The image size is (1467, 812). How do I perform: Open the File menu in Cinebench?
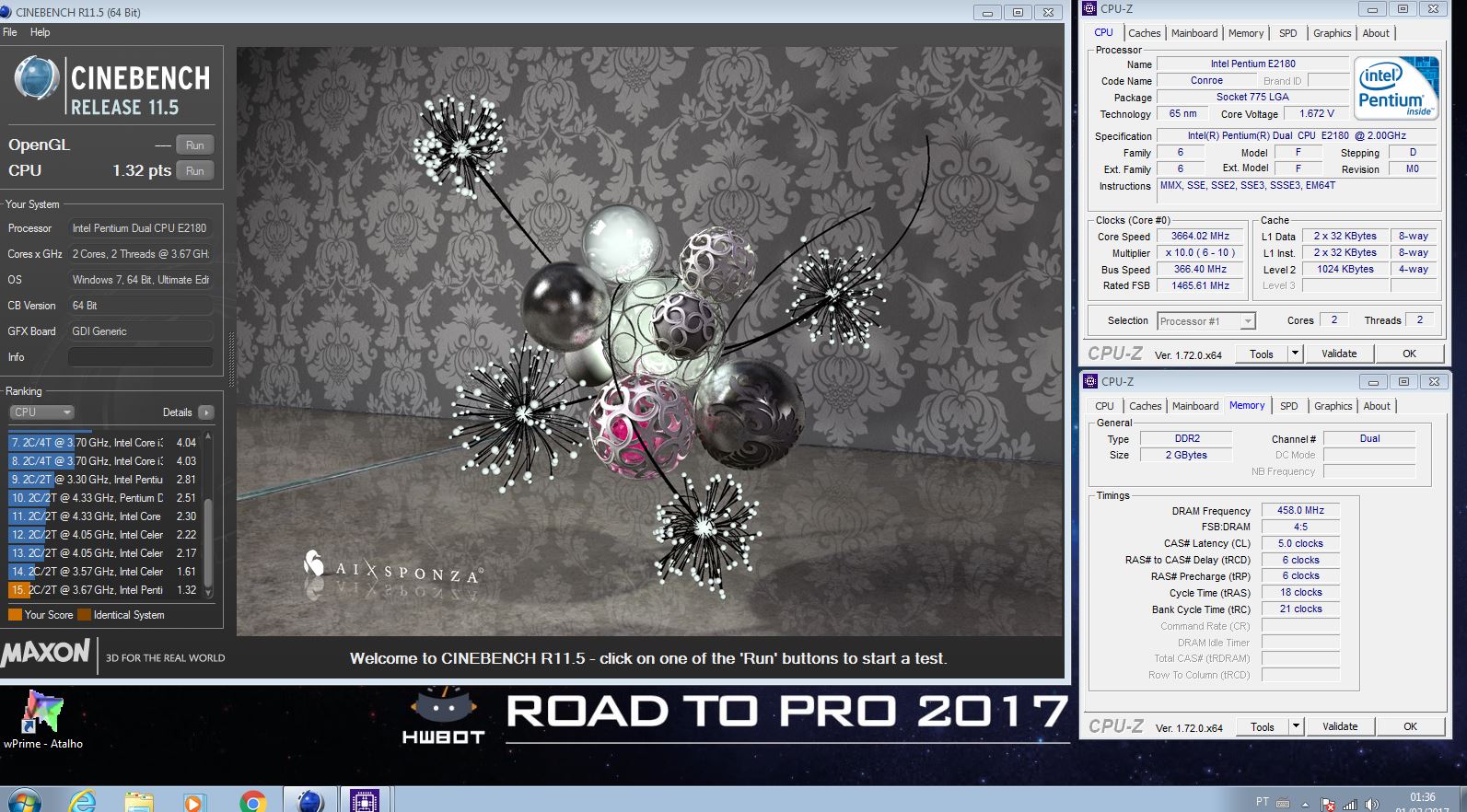tap(10, 32)
